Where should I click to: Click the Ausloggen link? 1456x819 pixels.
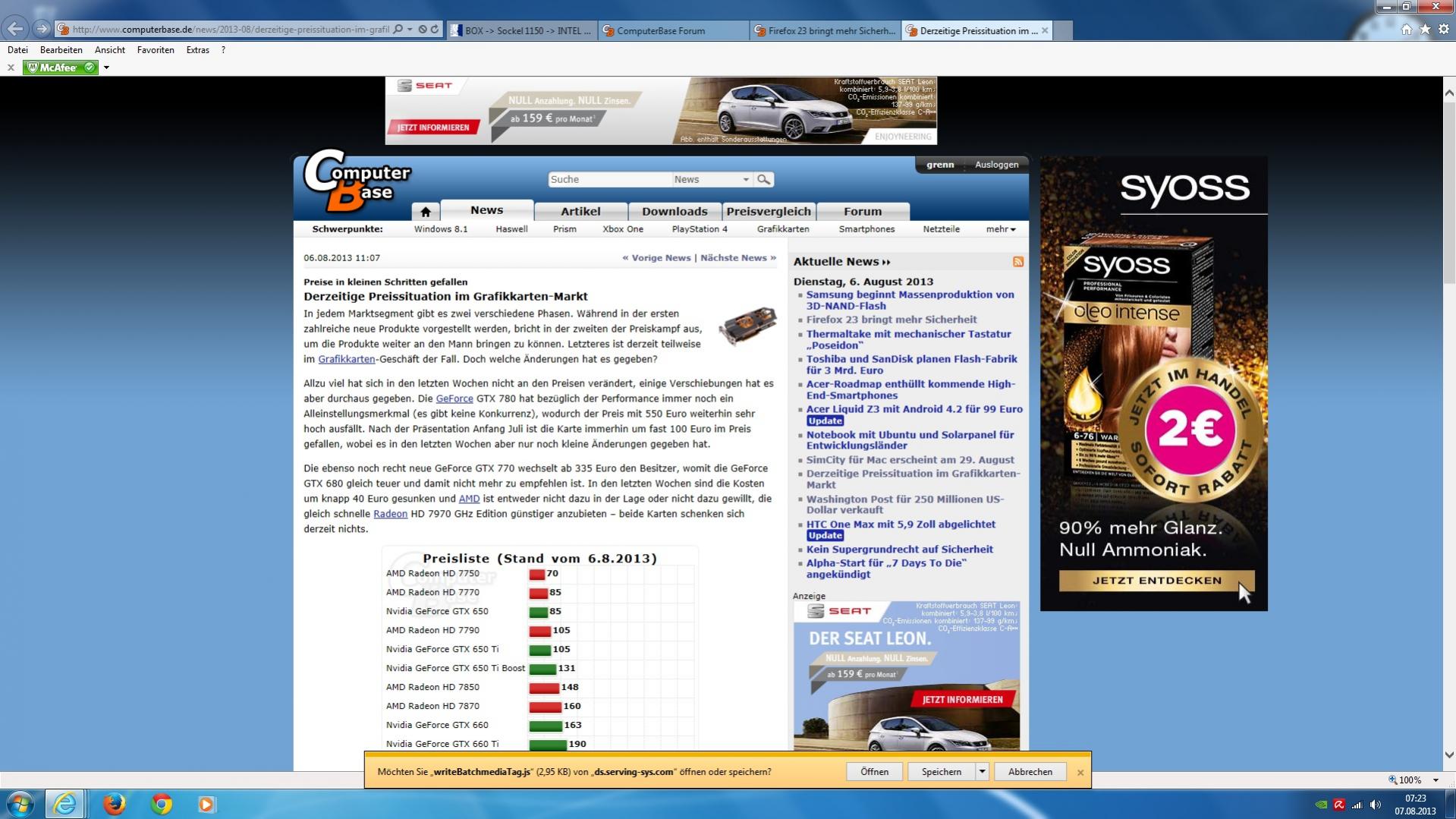click(996, 165)
